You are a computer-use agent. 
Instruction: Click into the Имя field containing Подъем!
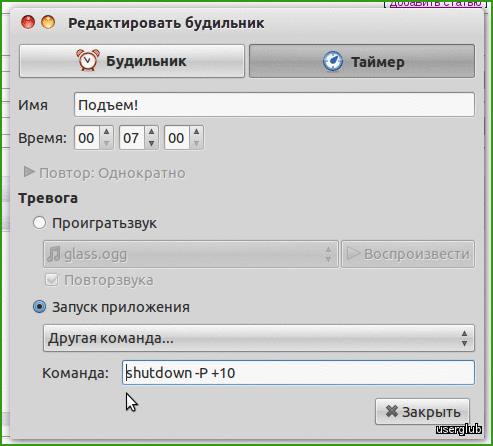pyautogui.click(x=274, y=105)
